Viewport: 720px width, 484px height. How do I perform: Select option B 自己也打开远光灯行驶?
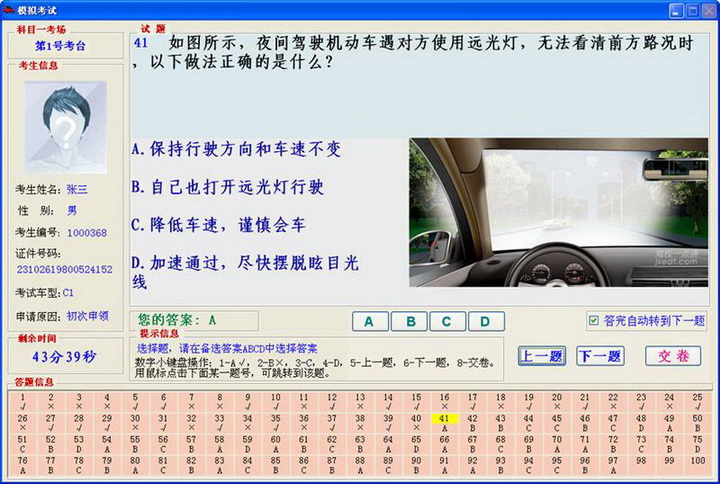click(228, 187)
